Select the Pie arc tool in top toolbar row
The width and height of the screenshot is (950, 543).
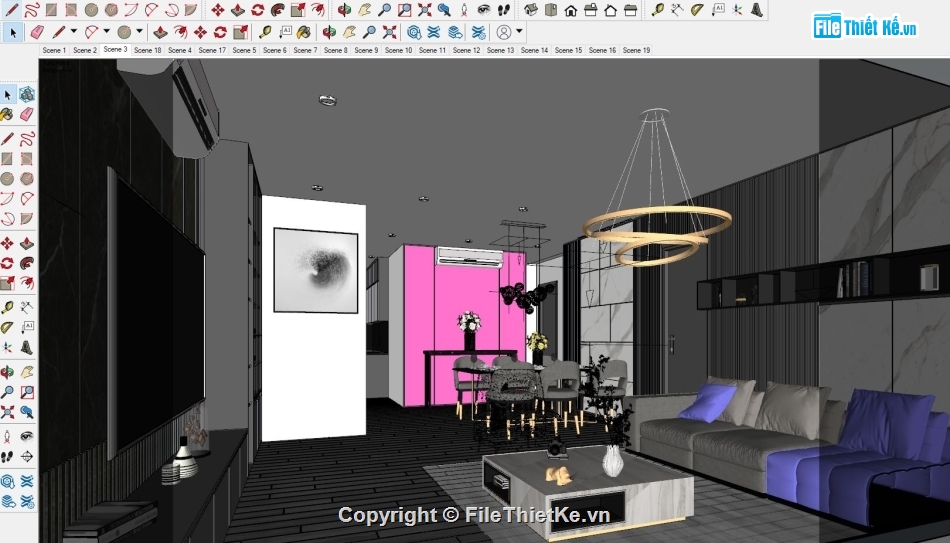[191, 10]
